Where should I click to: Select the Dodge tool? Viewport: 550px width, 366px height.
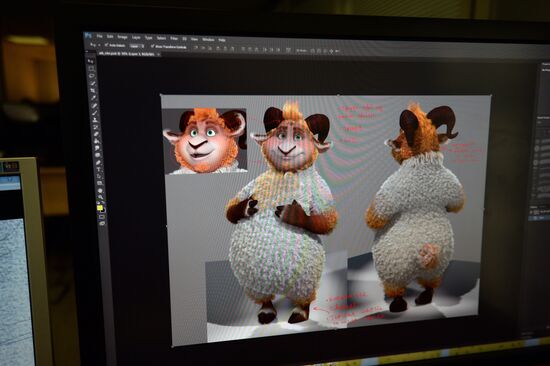point(98,155)
